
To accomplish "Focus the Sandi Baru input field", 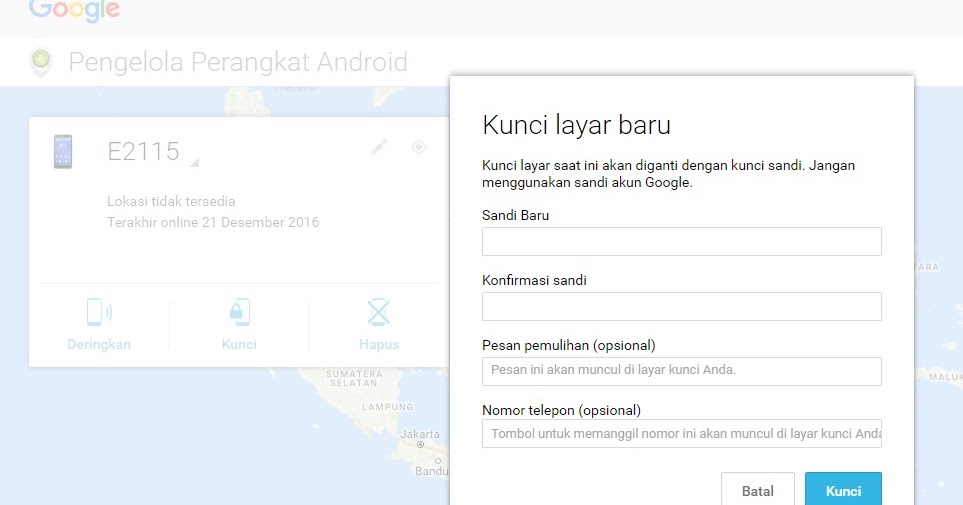I will [682, 241].
